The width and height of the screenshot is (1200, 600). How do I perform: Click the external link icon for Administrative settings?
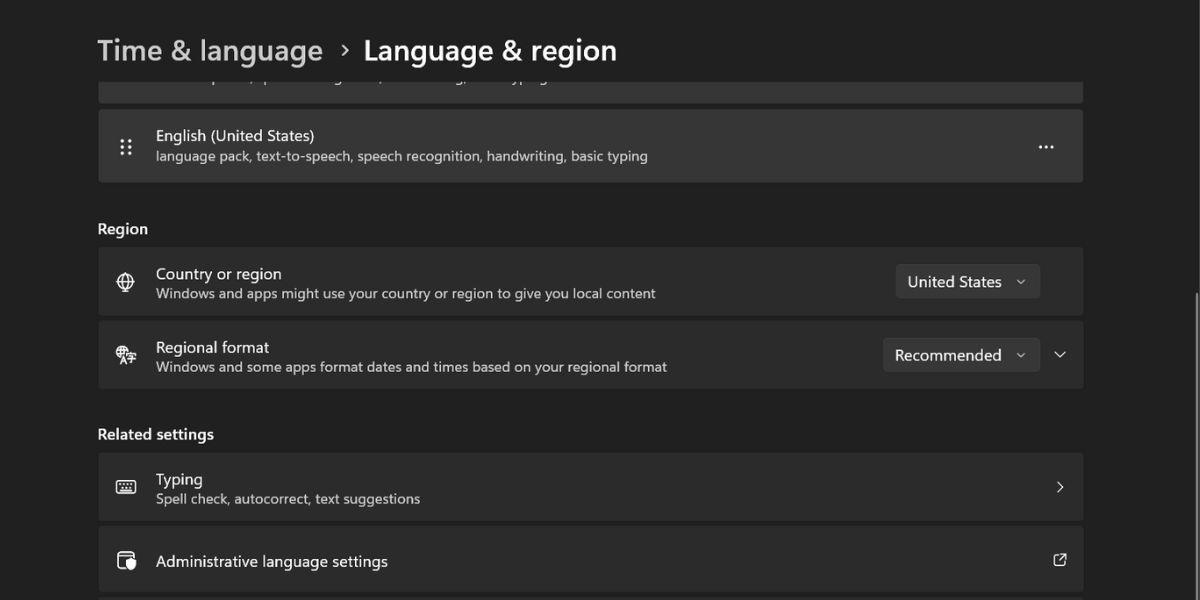1060,560
